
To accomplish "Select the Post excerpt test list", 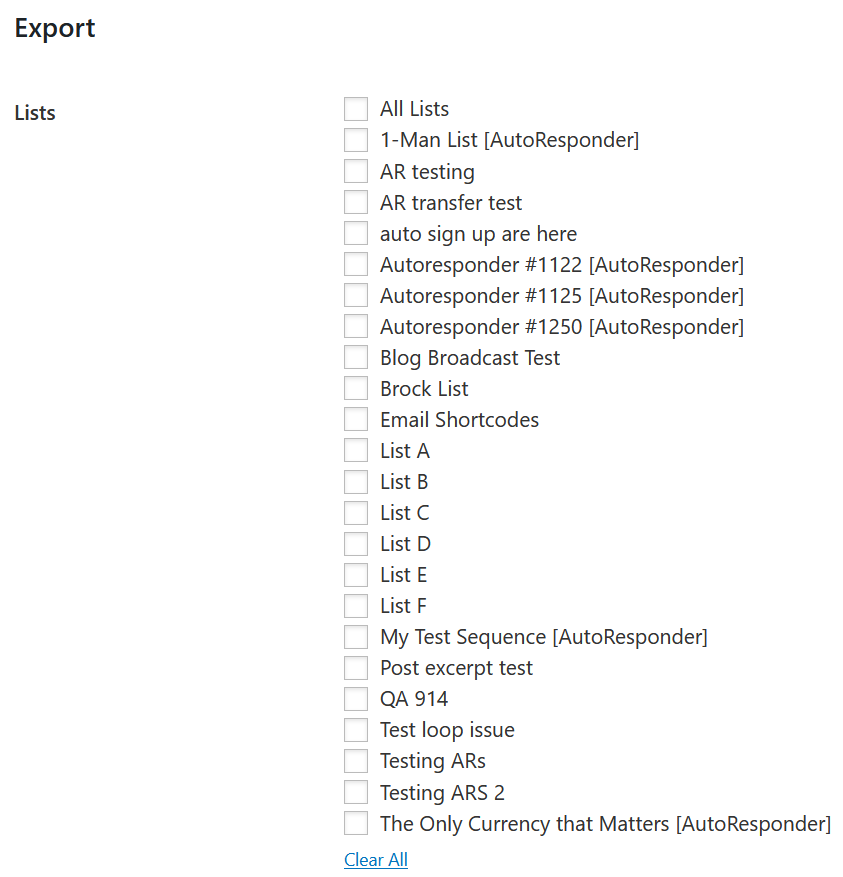I will (356, 668).
